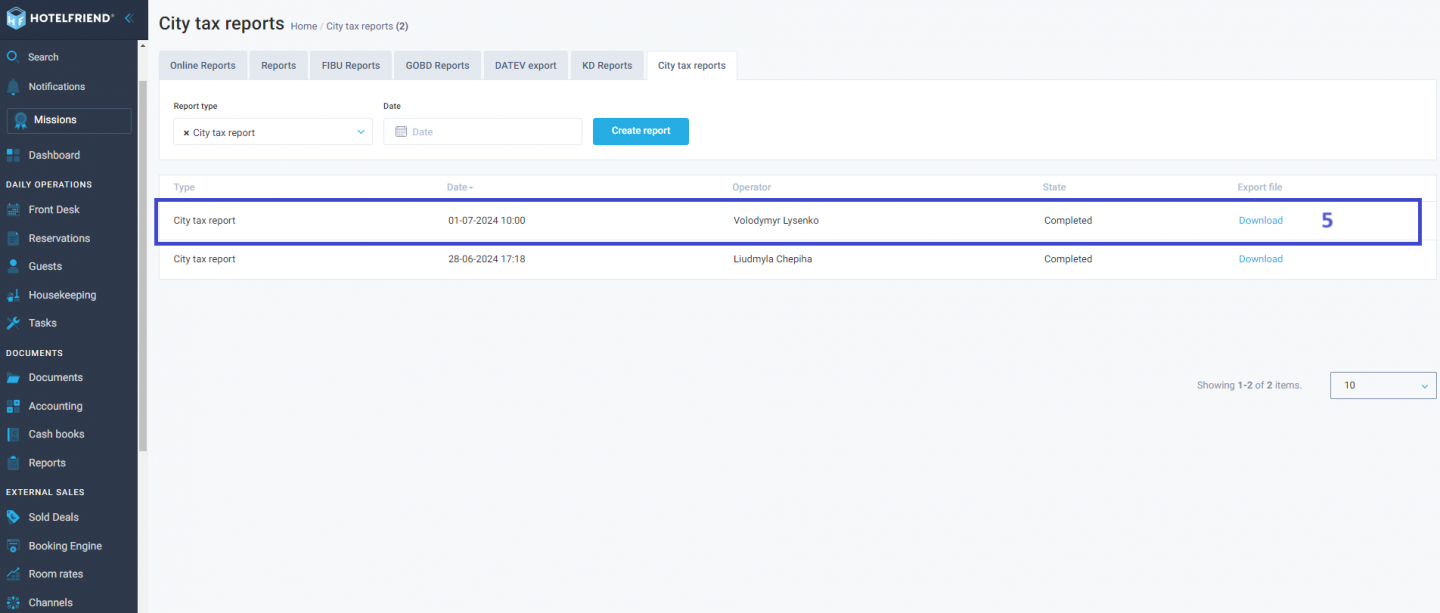Click the Create report button
1440x613 pixels.
[x=641, y=131]
